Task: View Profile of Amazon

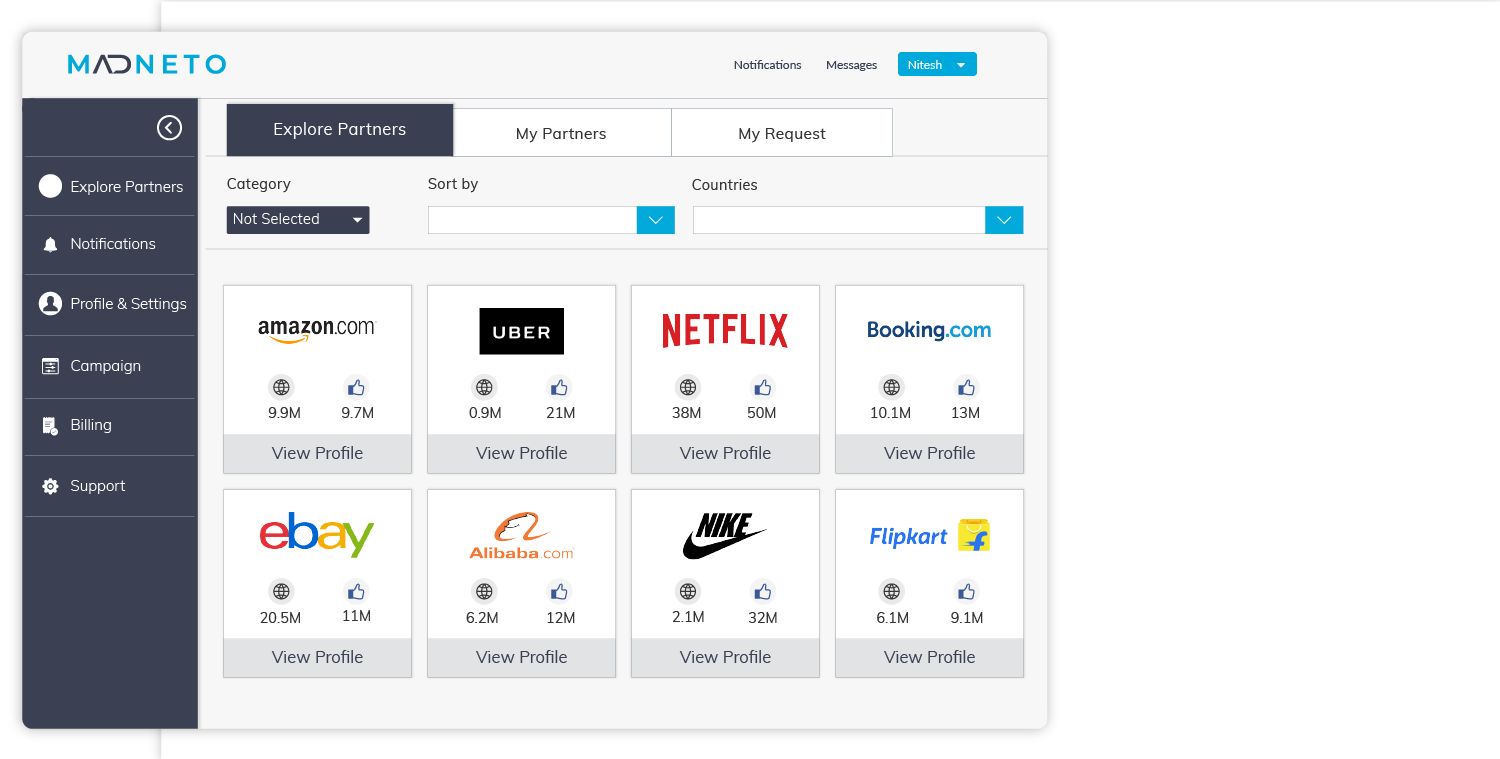Action: click(x=317, y=453)
